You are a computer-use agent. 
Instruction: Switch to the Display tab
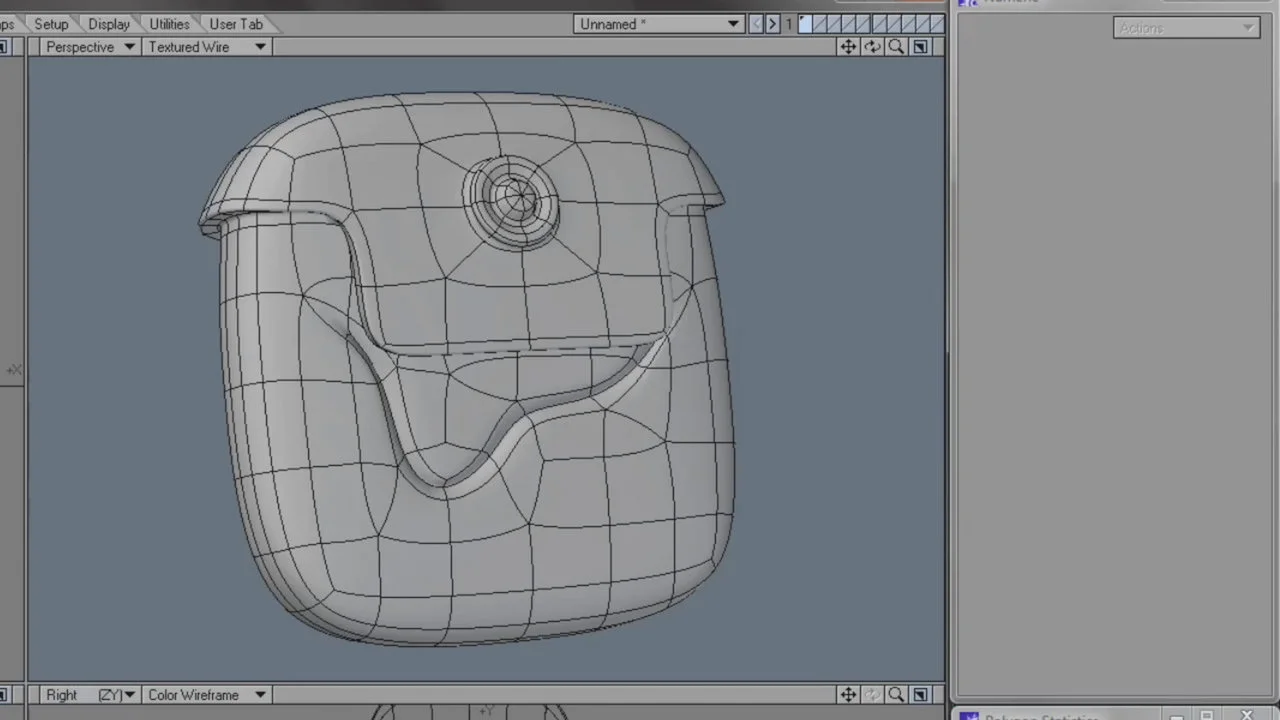click(109, 24)
